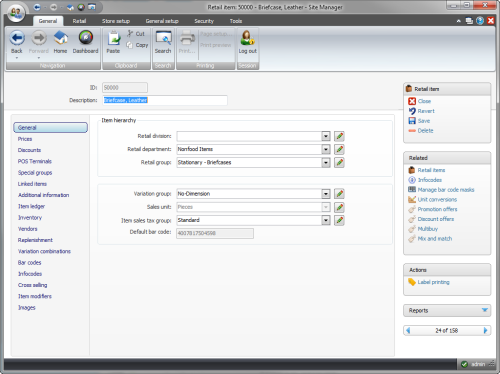Open the Security ribbon tab

point(204,21)
